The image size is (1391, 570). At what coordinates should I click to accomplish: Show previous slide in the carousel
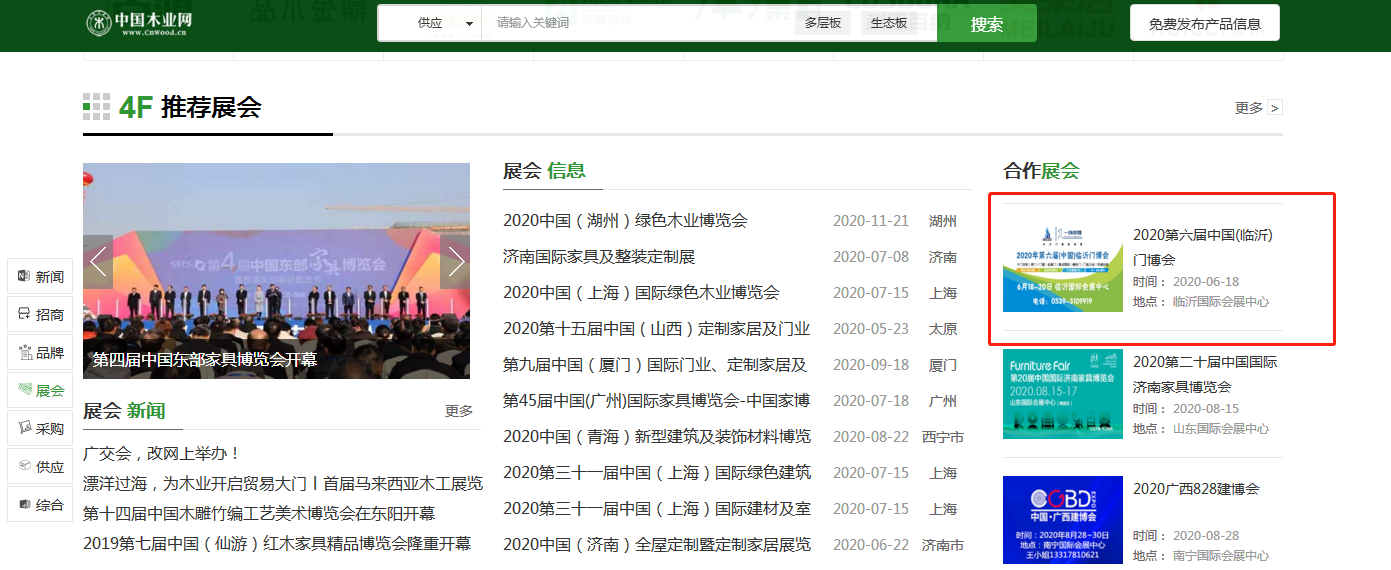(x=98, y=262)
